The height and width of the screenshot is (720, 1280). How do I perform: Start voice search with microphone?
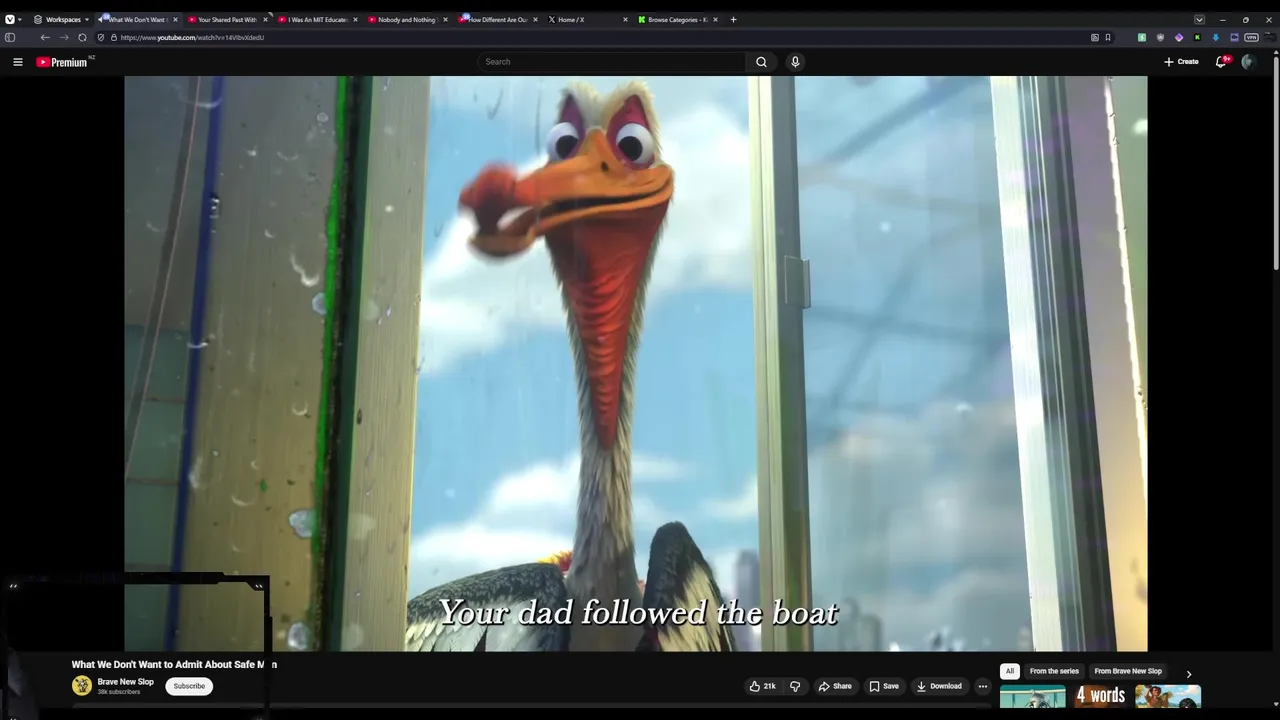click(795, 62)
